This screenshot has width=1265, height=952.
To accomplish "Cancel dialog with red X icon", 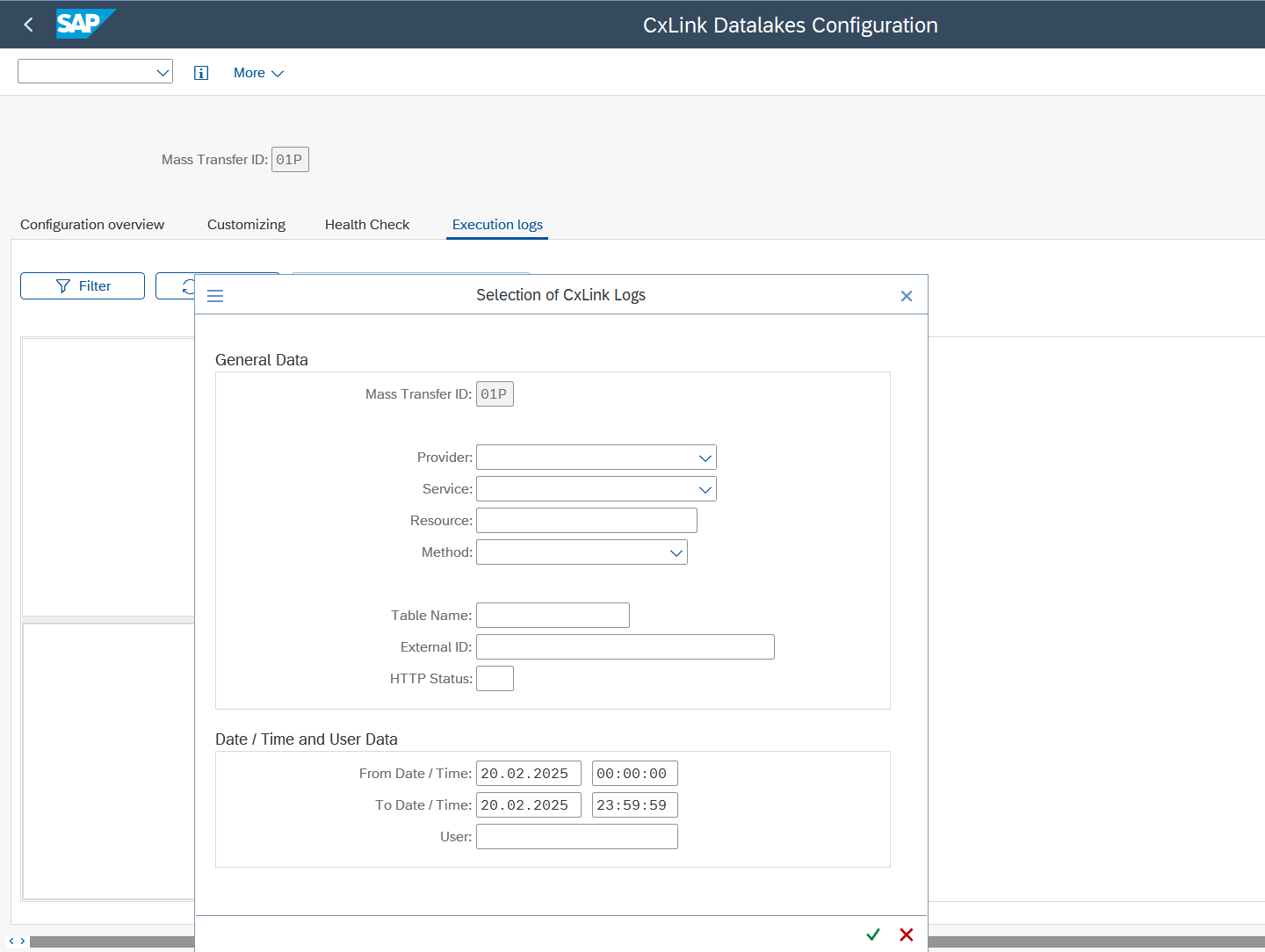I will [907, 934].
